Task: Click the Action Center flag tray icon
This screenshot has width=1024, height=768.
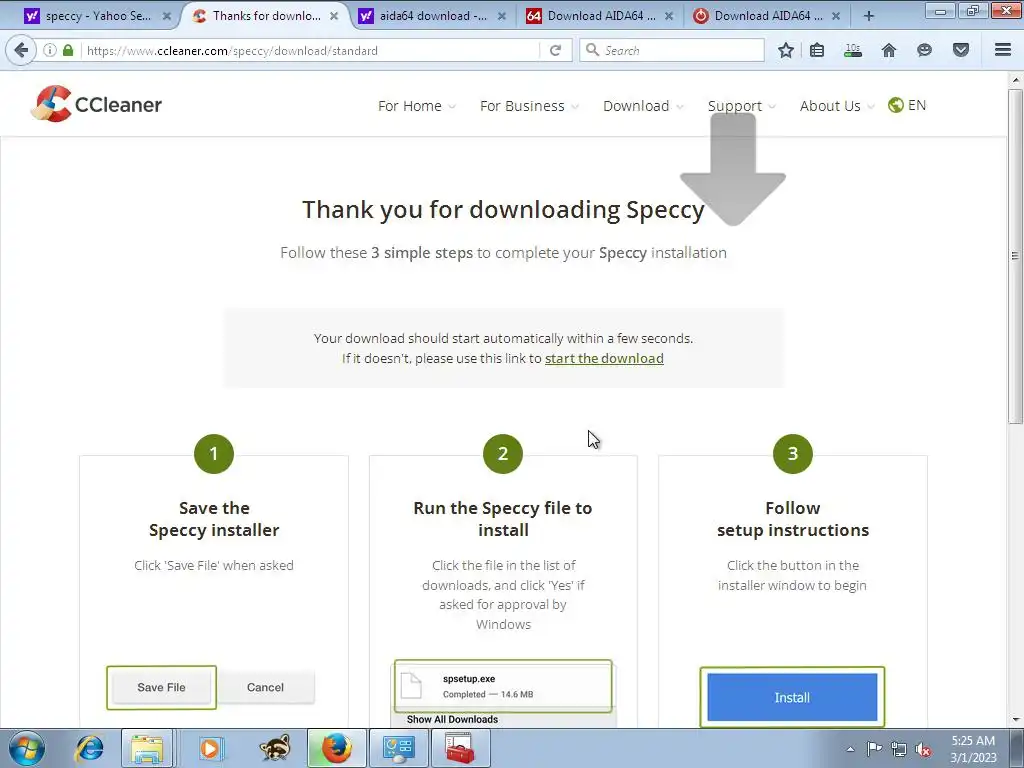Action: tap(874, 749)
